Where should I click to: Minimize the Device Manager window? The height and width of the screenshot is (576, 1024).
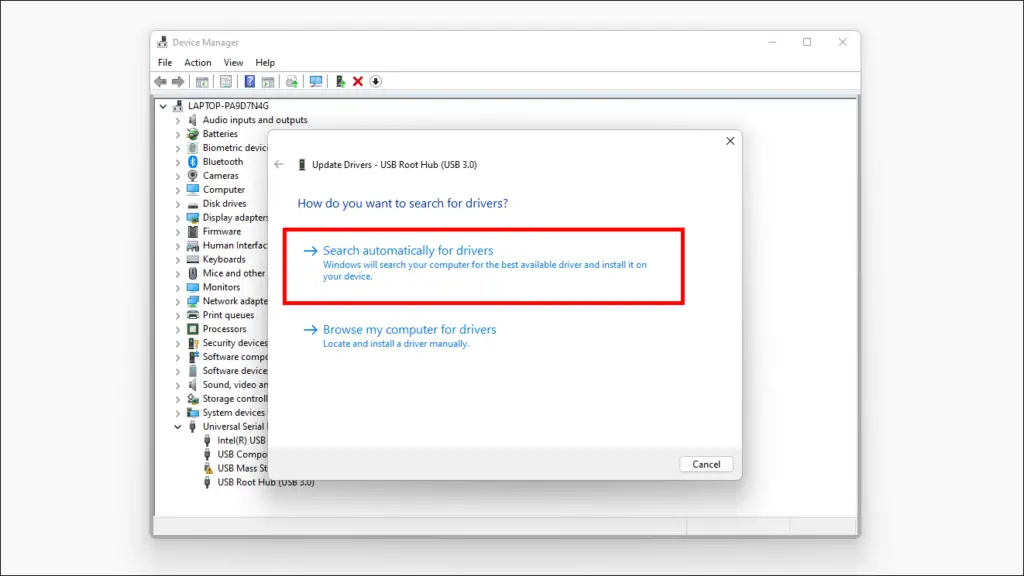click(x=773, y=42)
